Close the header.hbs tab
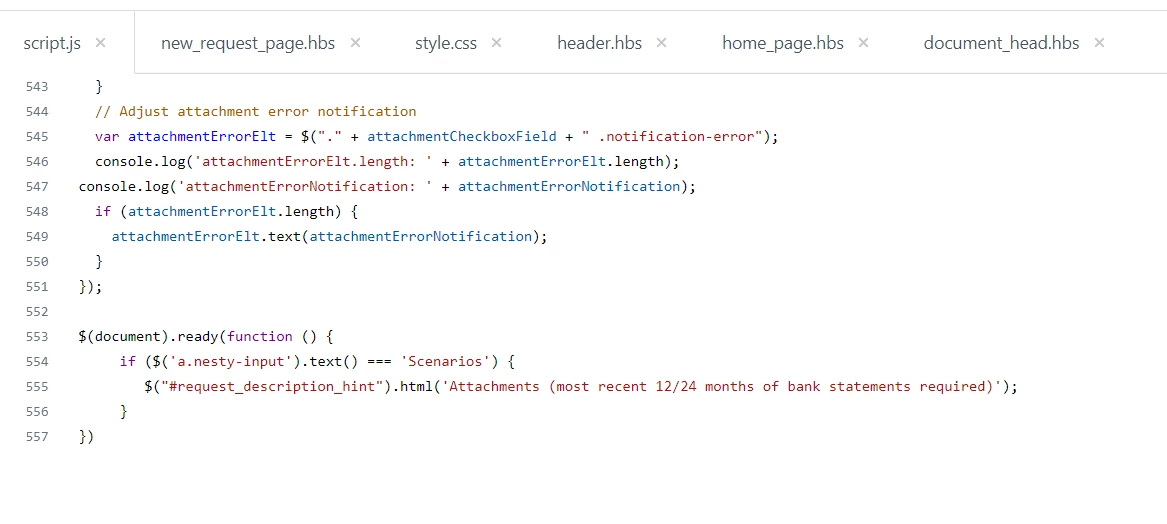This screenshot has width=1167, height=524. click(x=662, y=42)
